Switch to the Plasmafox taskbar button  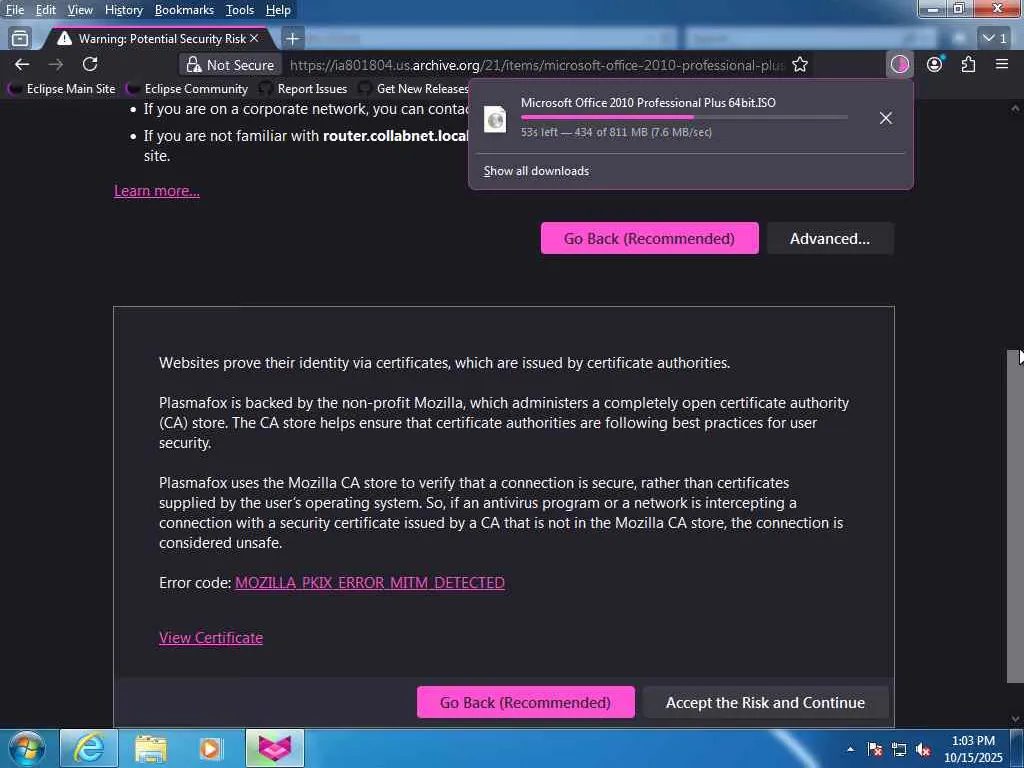(275, 748)
